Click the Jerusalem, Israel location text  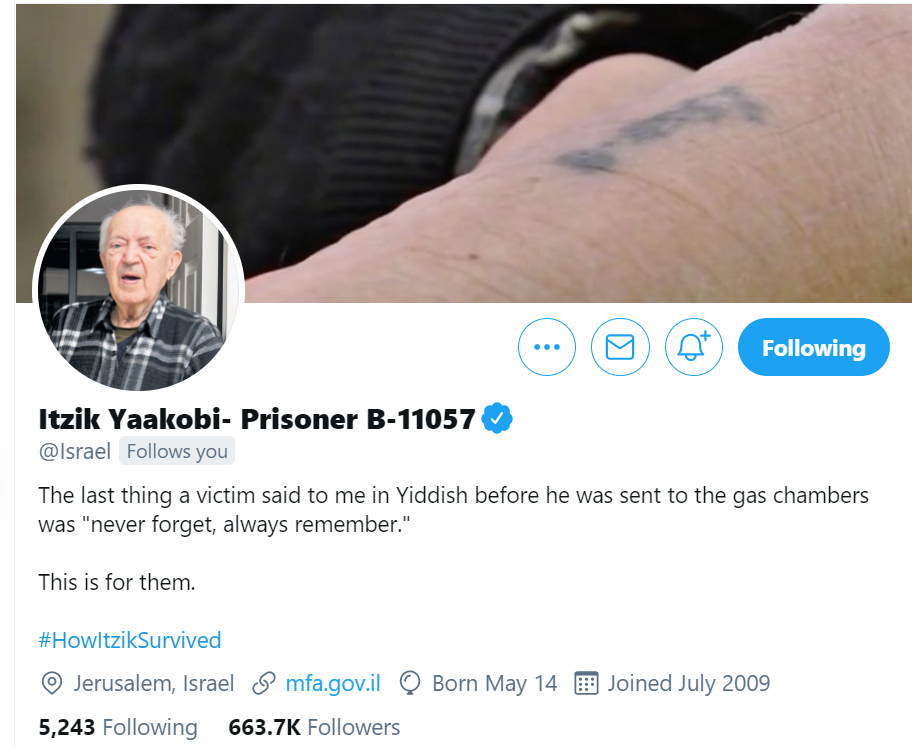[154, 683]
